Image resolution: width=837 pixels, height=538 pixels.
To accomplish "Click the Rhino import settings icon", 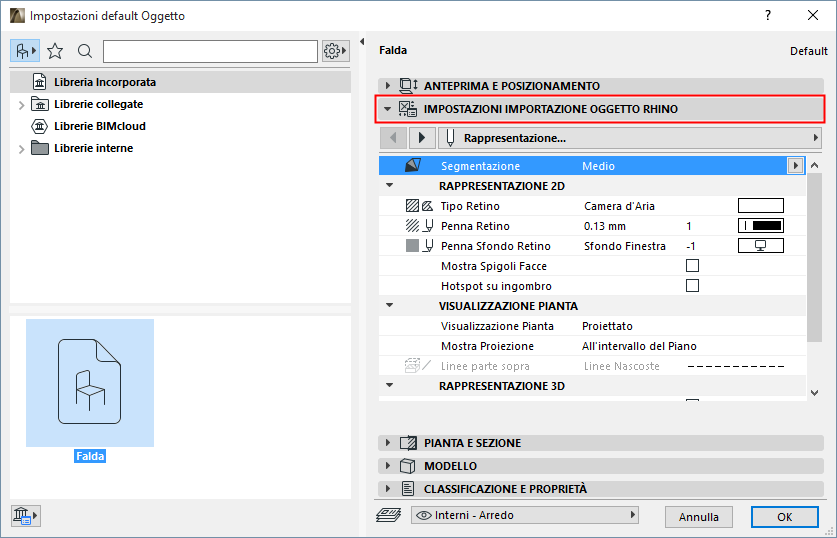I will point(408,109).
